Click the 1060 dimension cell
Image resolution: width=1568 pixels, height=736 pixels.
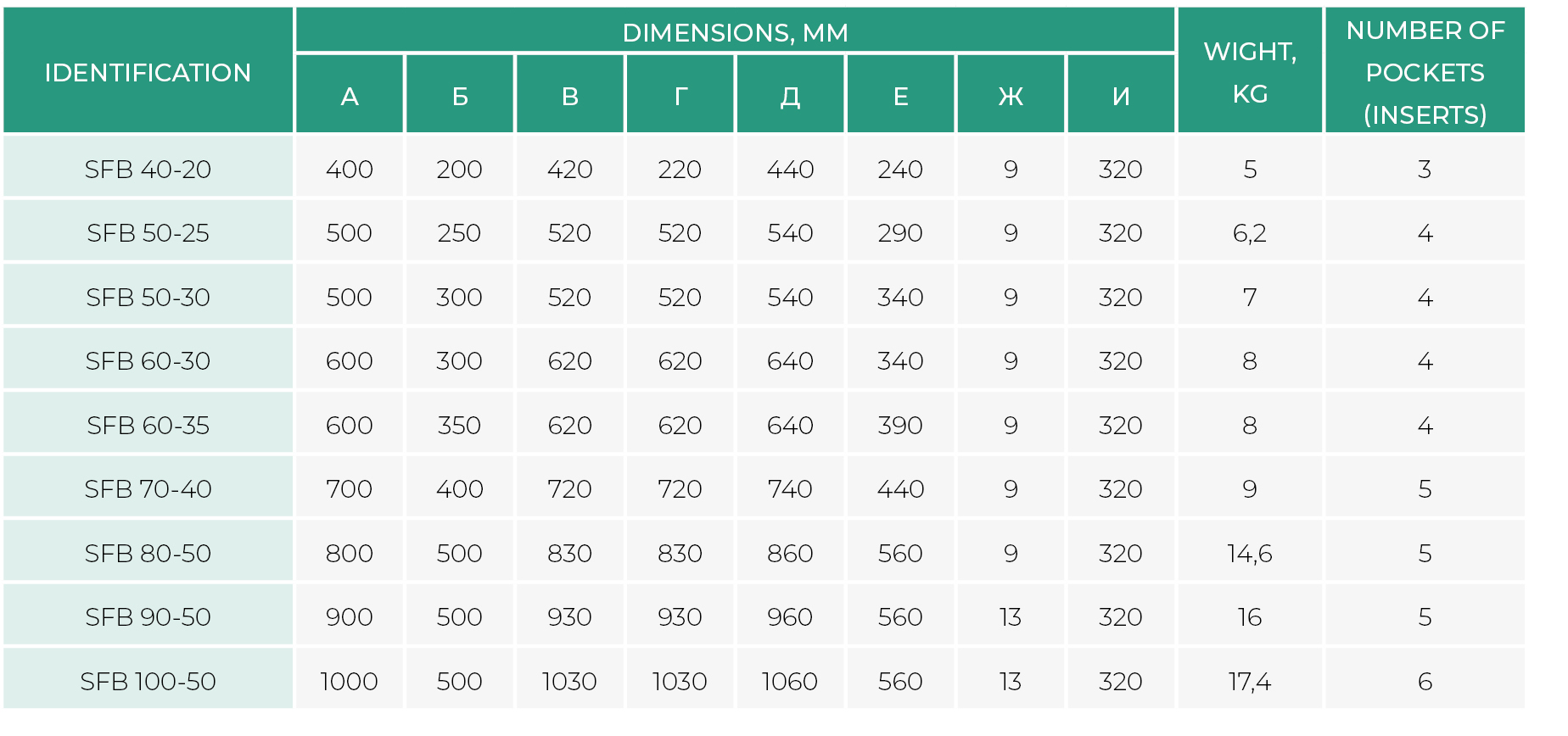pos(790,681)
